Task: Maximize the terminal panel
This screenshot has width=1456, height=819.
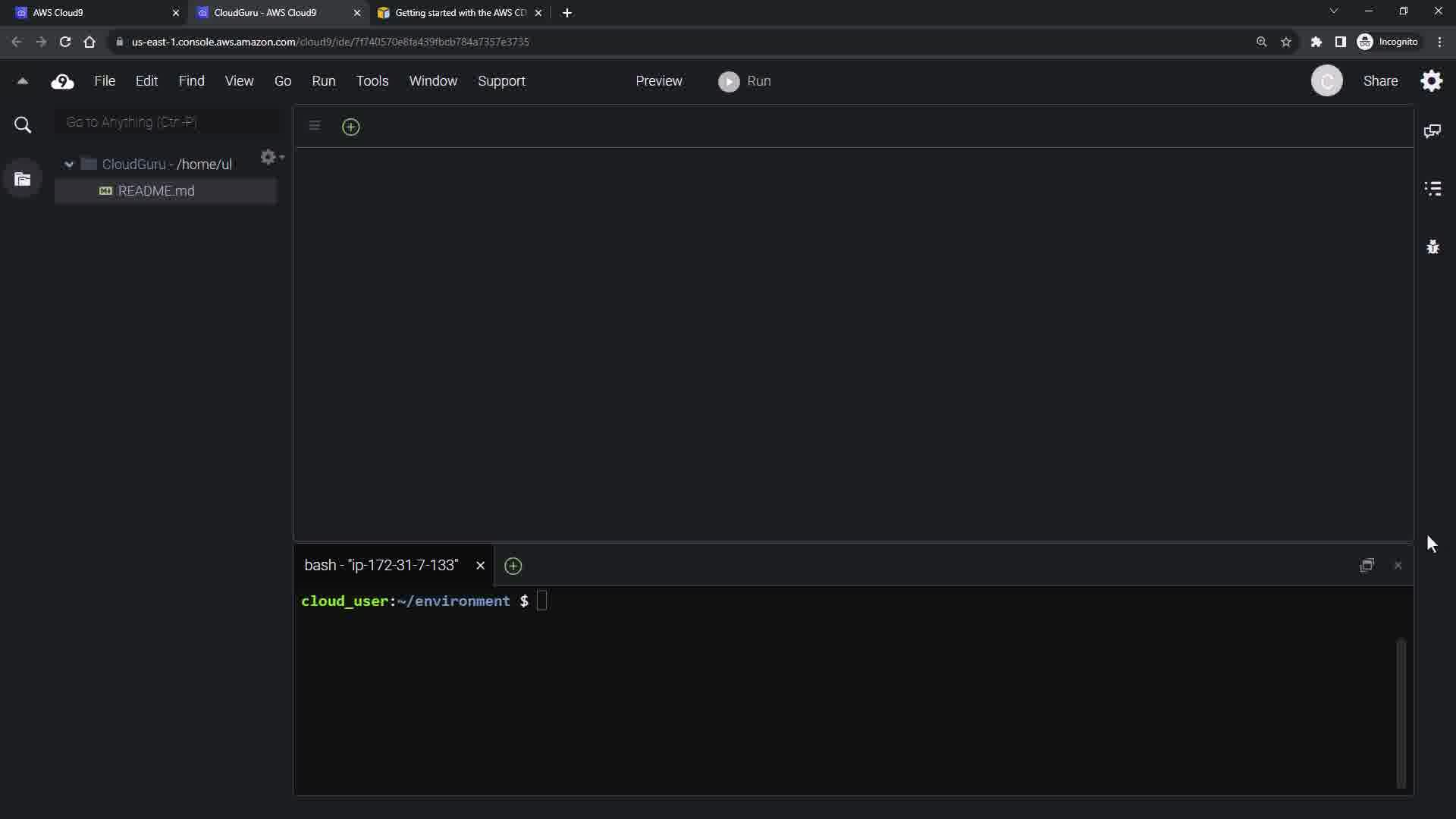Action: tap(1367, 566)
